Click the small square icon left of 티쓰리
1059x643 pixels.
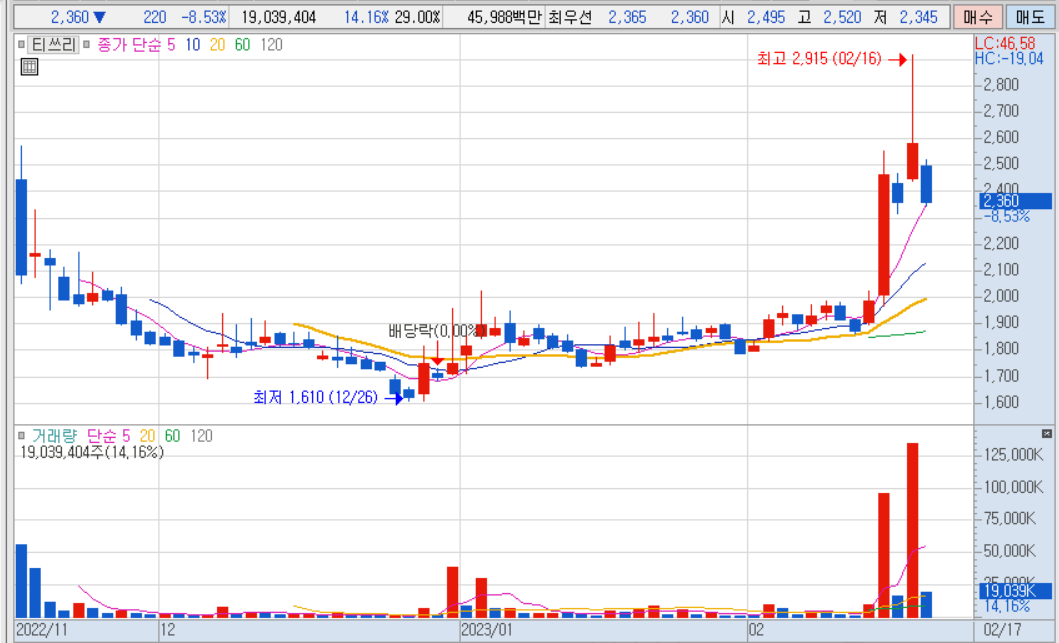pyautogui.click(x=21, y=45)
